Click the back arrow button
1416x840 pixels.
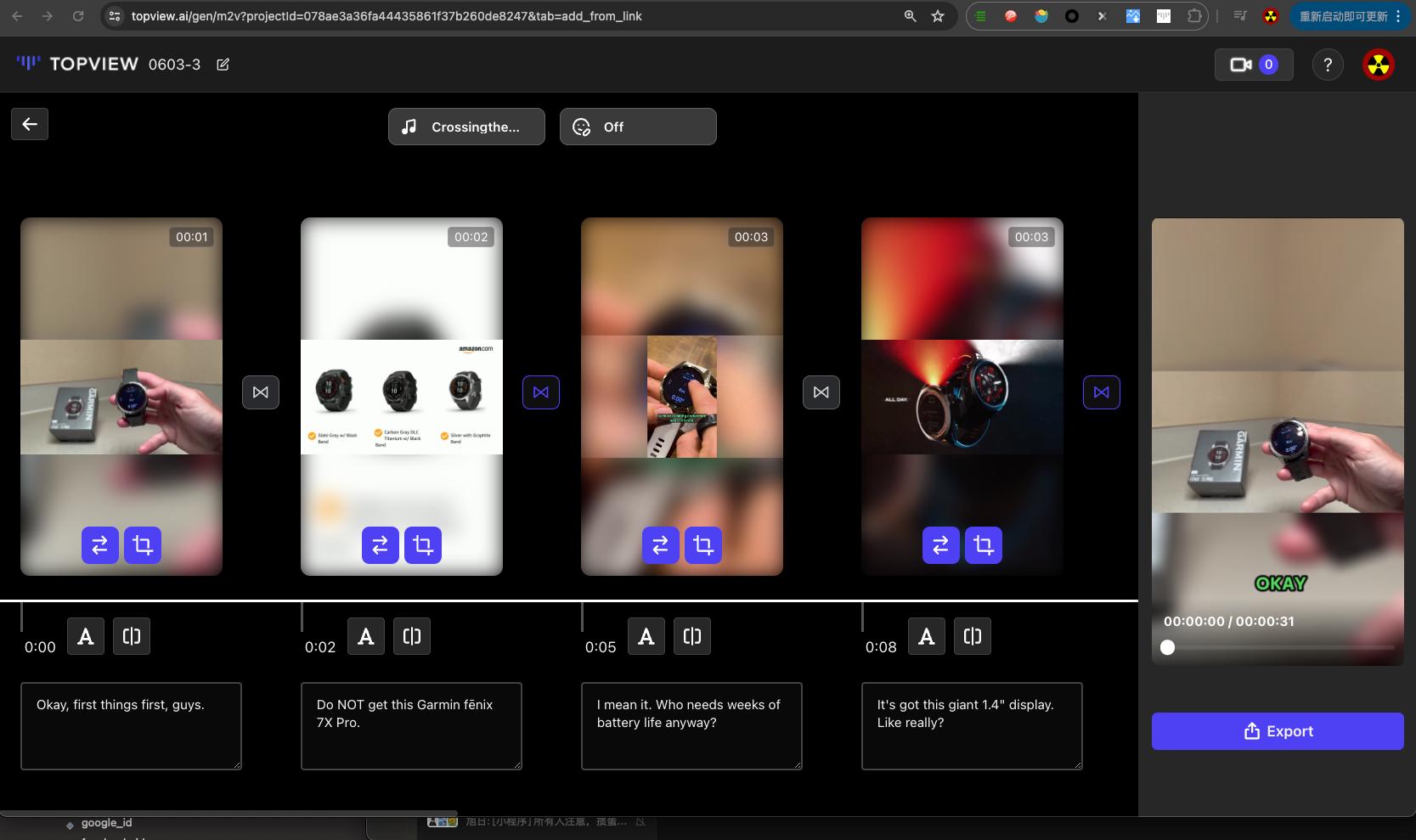point(30,124)
